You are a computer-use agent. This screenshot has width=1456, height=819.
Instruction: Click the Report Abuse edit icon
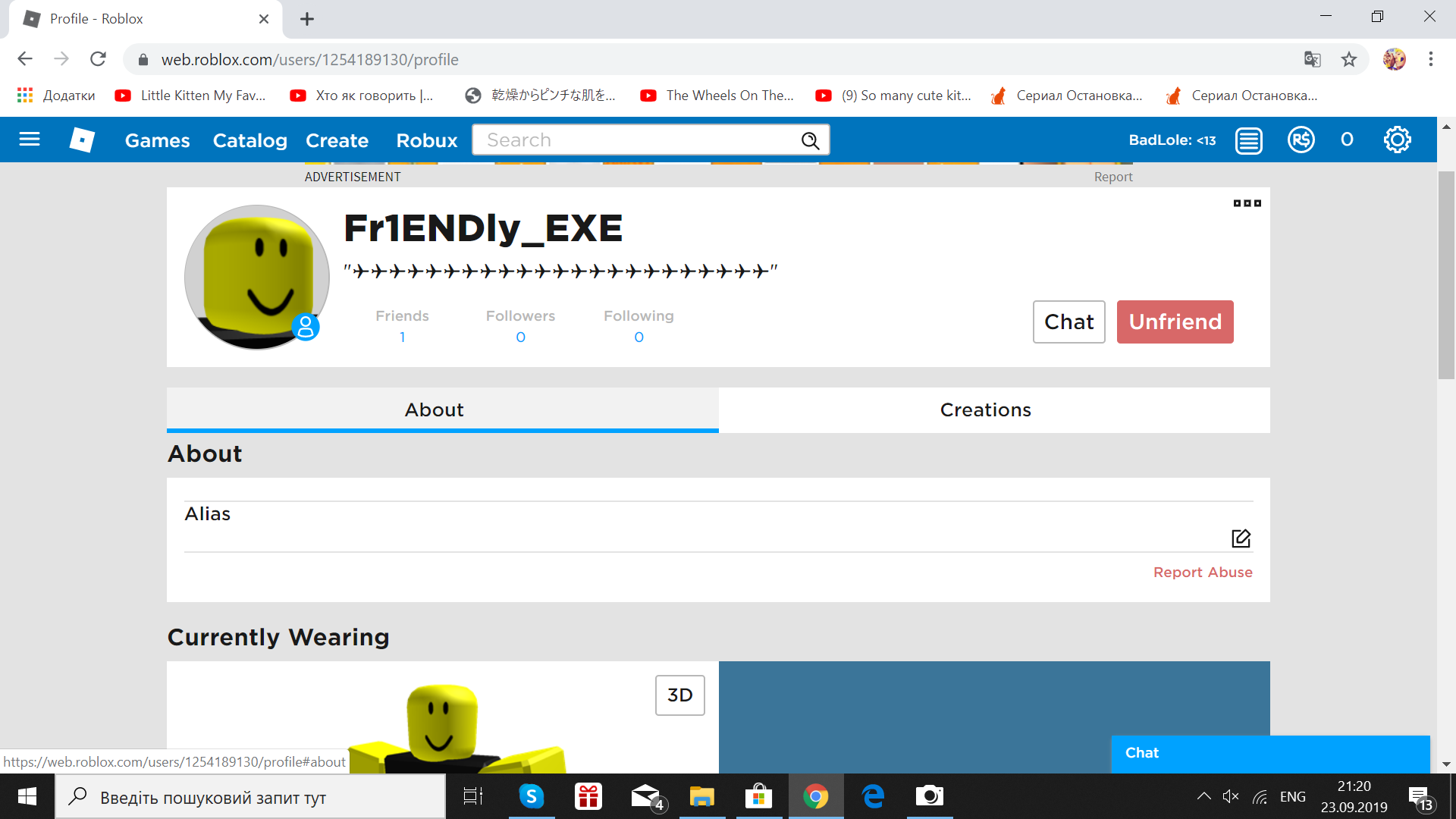pyautogui.click(x=1241, y=538)
